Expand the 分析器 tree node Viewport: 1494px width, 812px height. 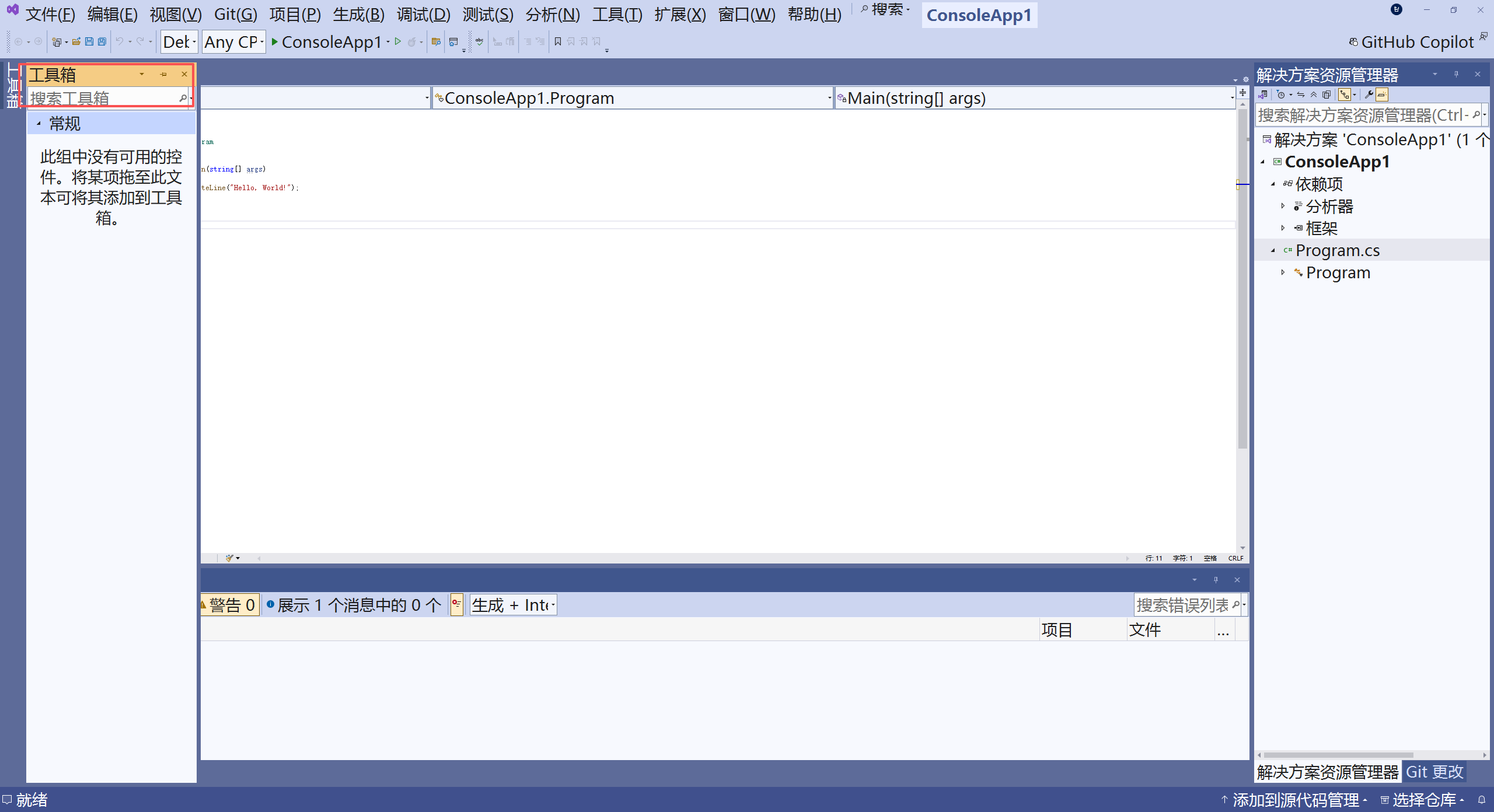[x=1283, y=206]
